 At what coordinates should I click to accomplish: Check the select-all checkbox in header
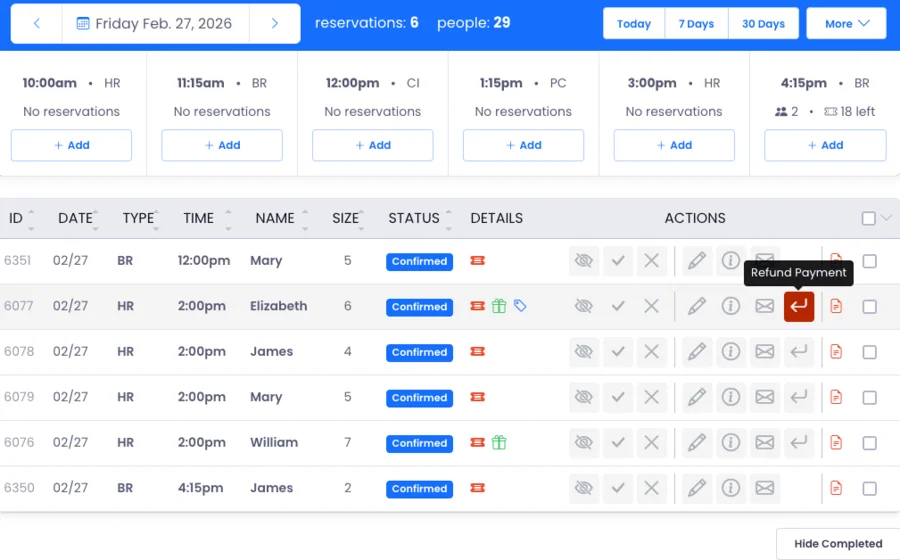click(868, 219)
